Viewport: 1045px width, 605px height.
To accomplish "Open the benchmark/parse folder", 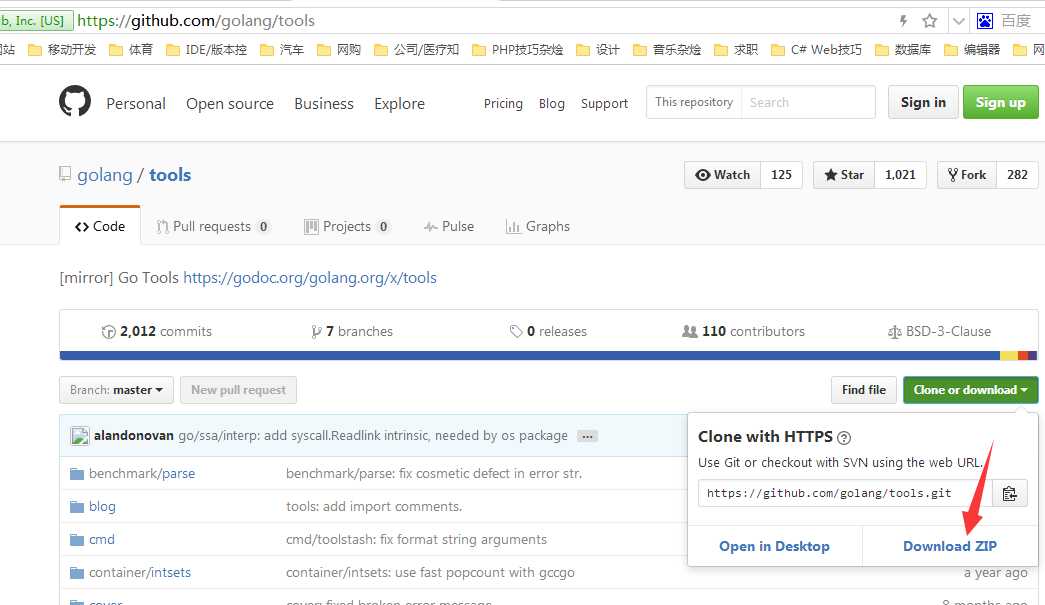I will [x=141, y=473].
